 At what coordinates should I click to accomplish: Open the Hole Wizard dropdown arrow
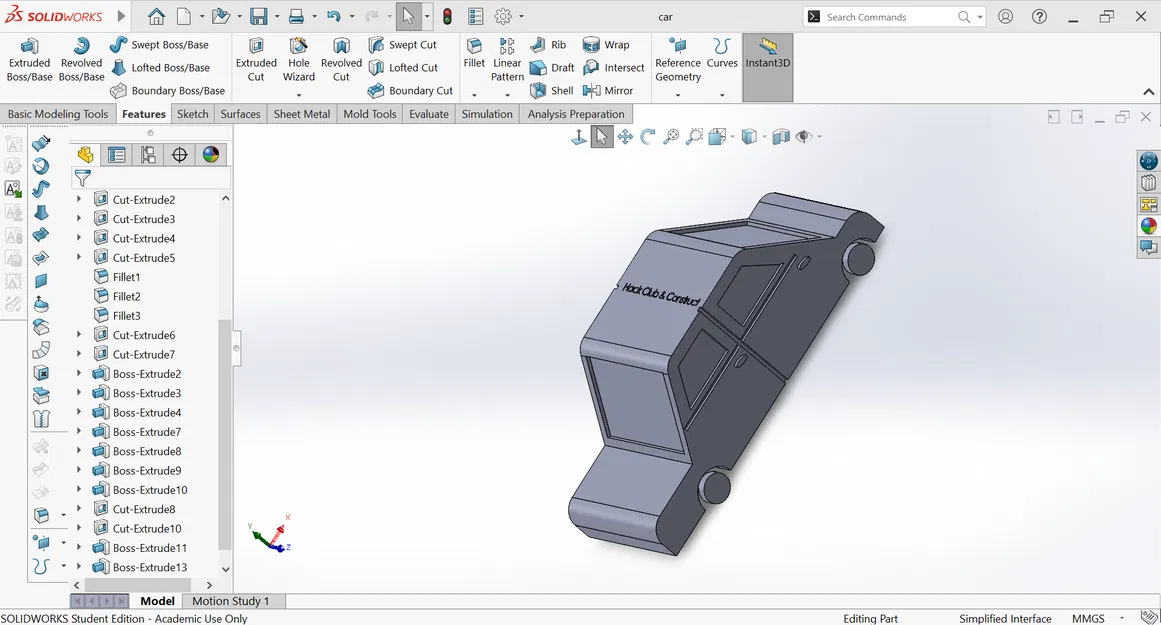(298, 95)
